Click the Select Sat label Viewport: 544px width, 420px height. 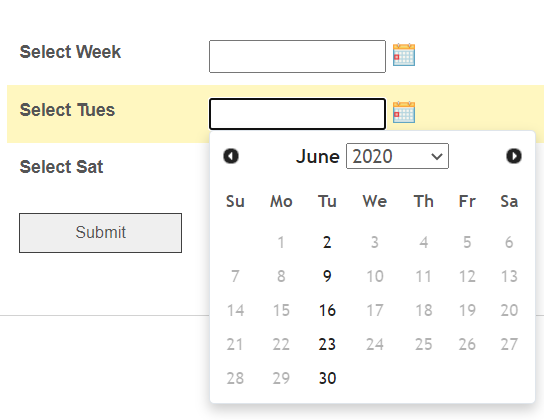pyautogui.click(x=61, y=167)
